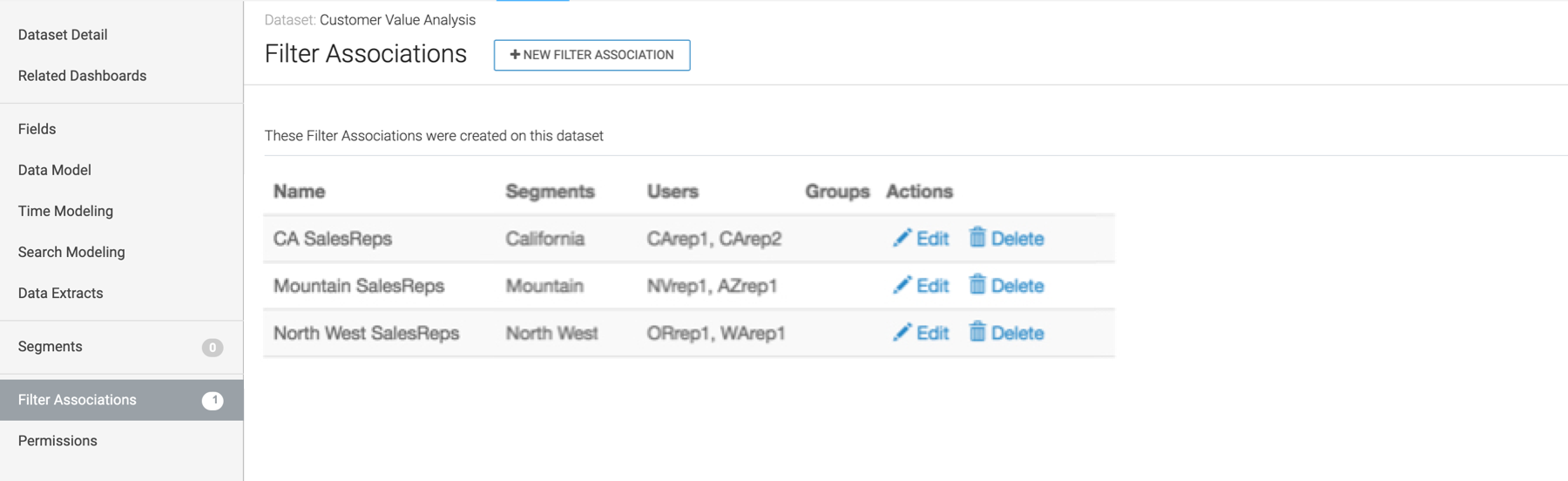Go to Related Dashboards
1568x481 pixels.
(x=82, y=76)
